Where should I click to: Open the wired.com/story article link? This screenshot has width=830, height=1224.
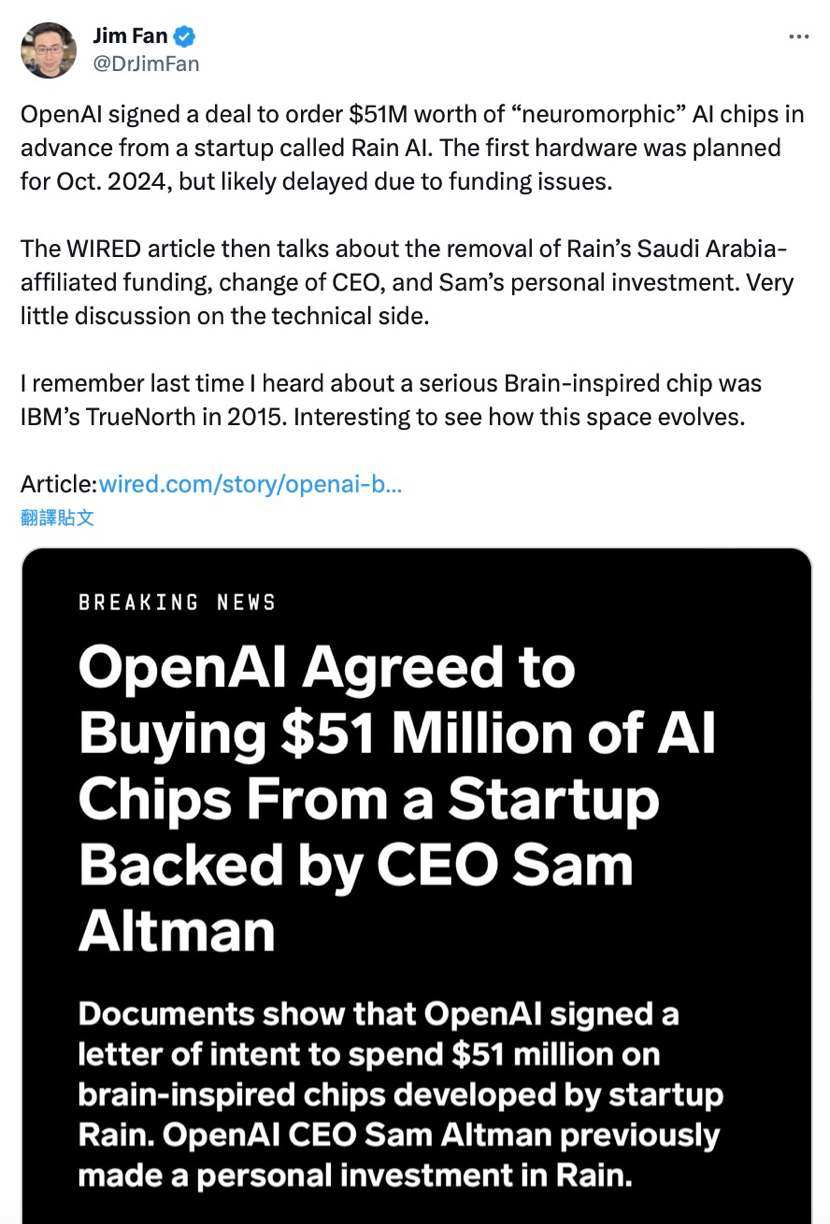(250, 485)
